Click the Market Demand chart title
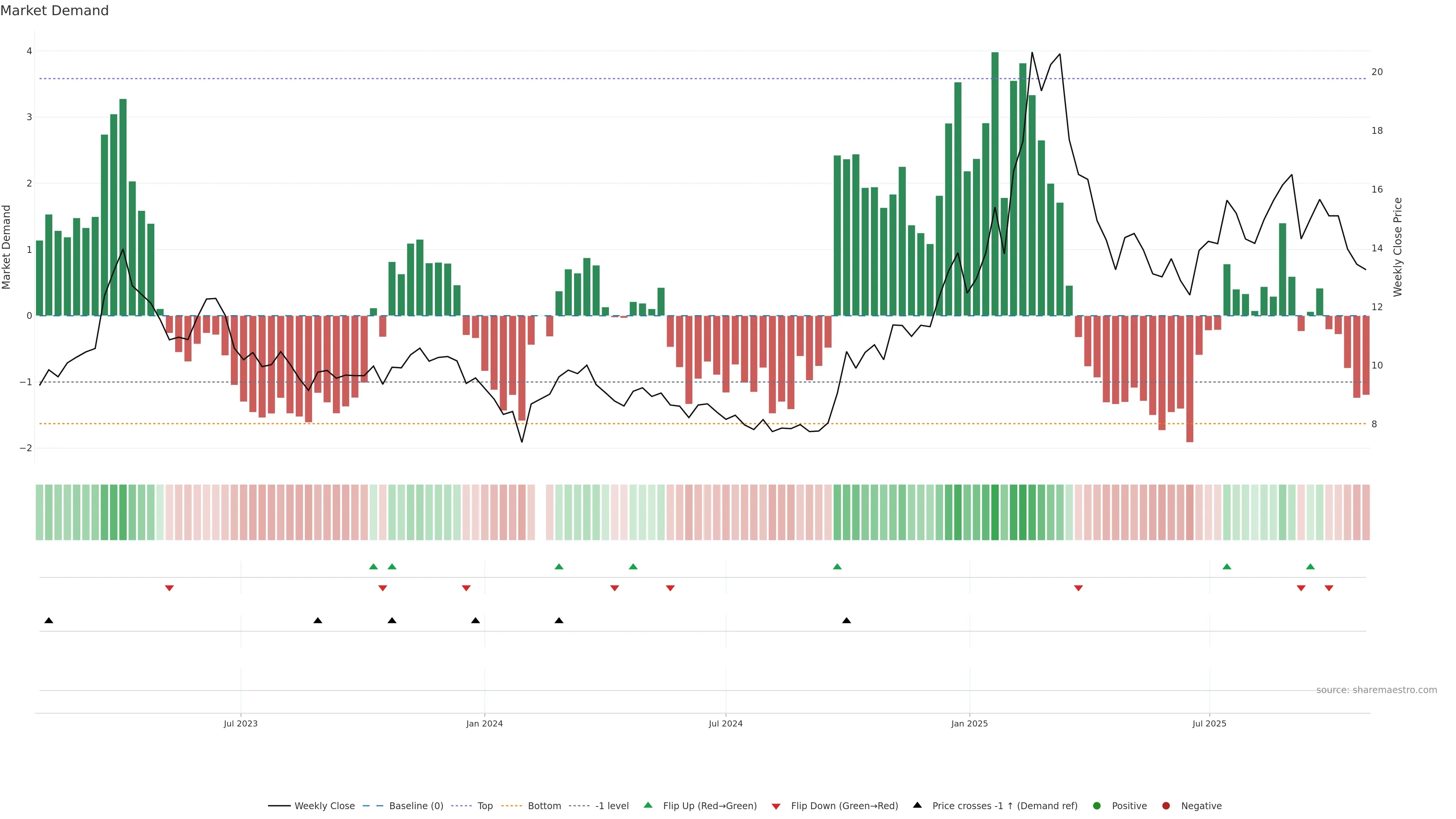The width and height of the screenshot is (1456, 819). (x=54, y=10)
